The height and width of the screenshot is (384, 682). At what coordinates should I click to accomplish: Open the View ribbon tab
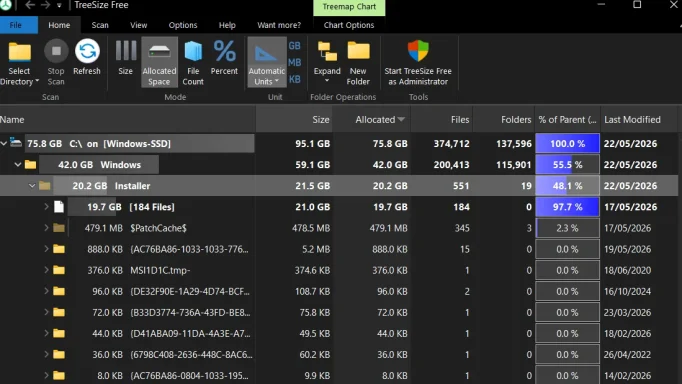[139, 25]
